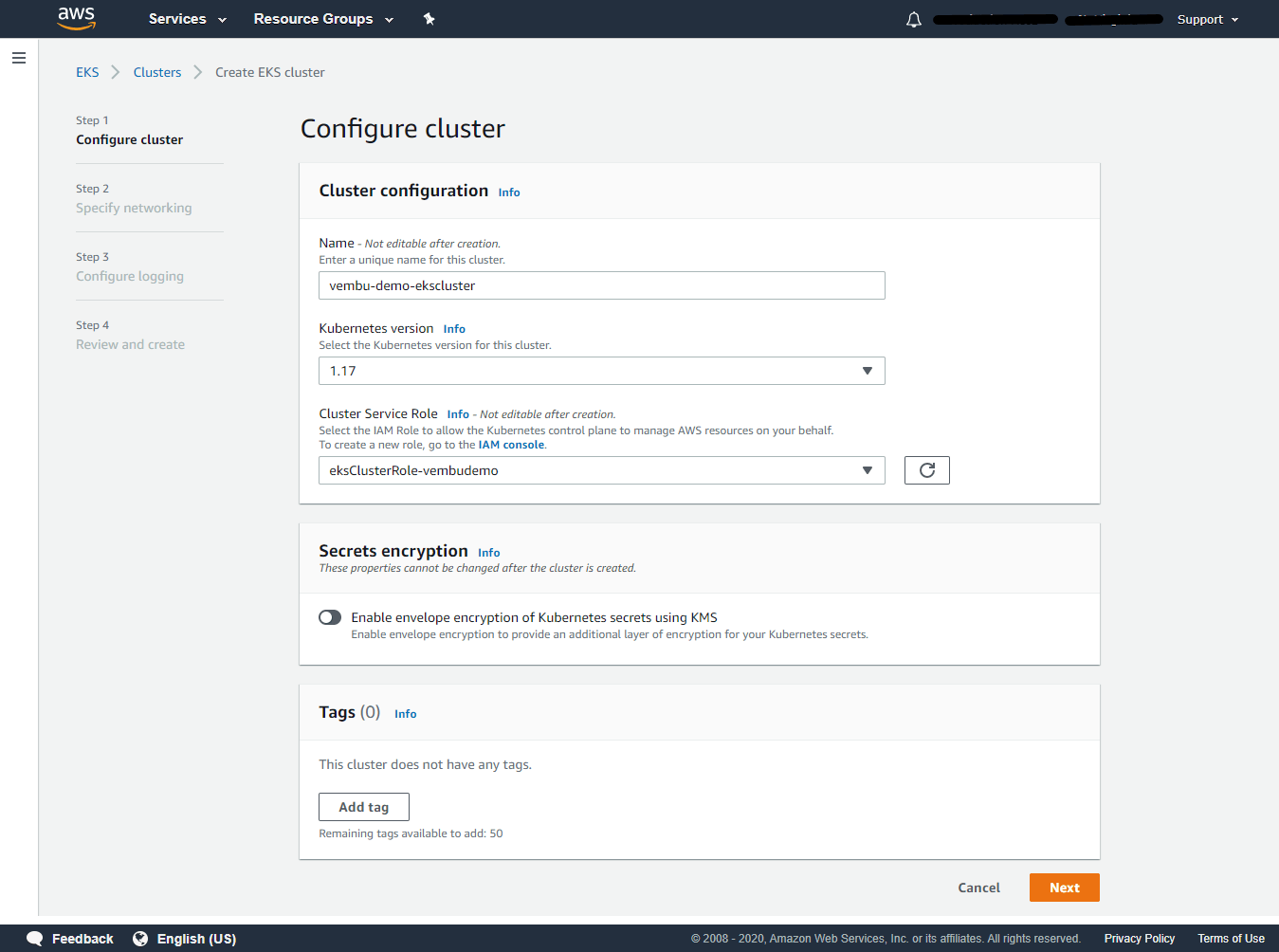The width and height of the screenshot is (1279, 952).
Task: Click the globe language icon
Action: pos(140,939)
